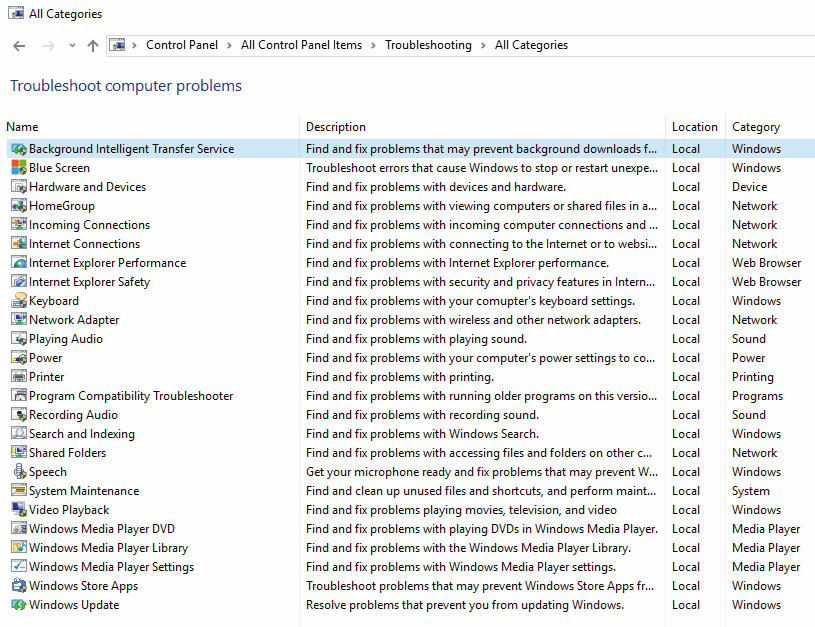This screenshot has height=627, width=815.
Task: Open Internet Connections troubleshooter name
Action: tap(84, 244)
